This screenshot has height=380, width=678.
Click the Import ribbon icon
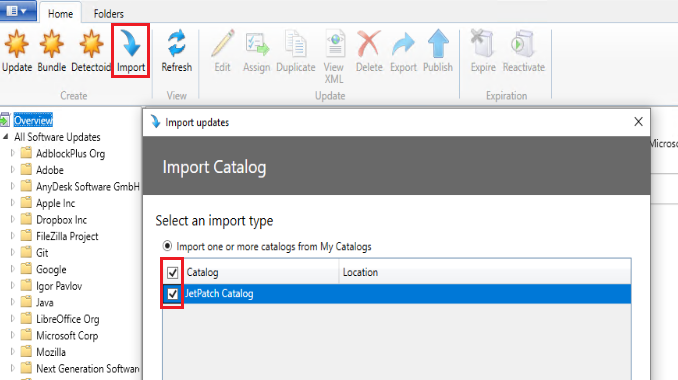pyautogui.click(x=131, y=43)
